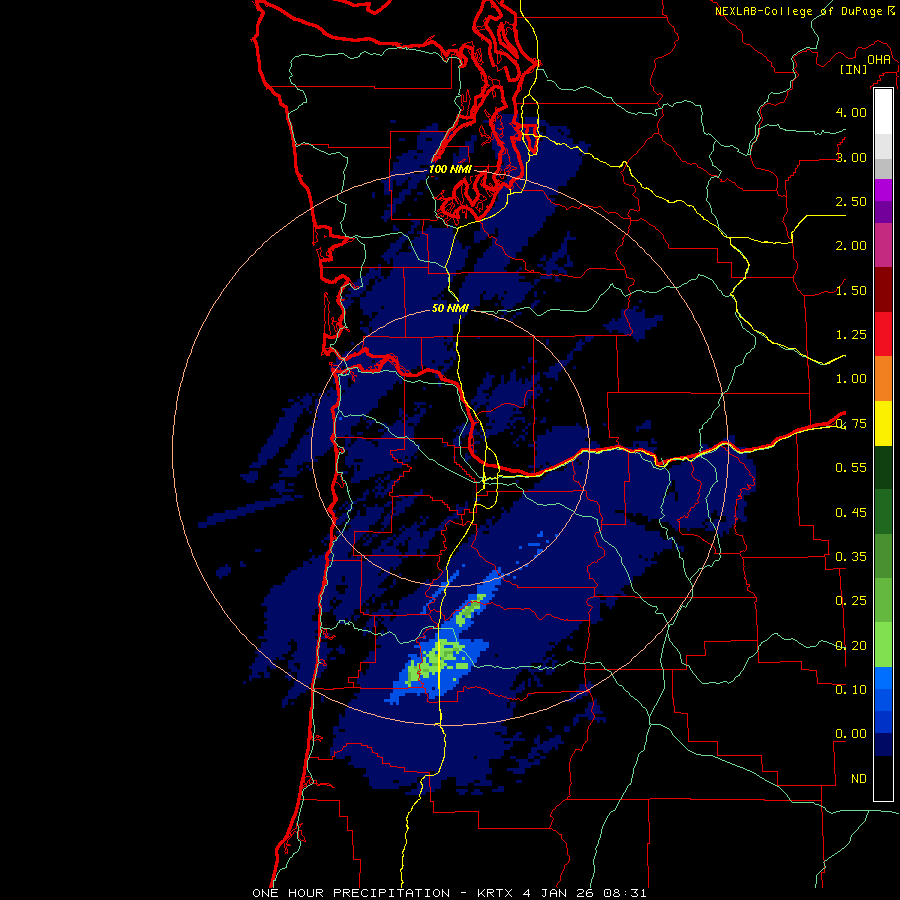The width and height of the screenshot is (900, 900).
Task: Click the medium green 0.35 legend swatch
Action: (883, 556)
